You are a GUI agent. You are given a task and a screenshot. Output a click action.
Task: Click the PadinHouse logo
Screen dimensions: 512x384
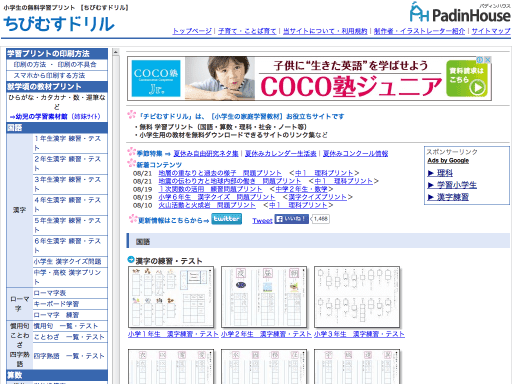[x=460, y=13]
